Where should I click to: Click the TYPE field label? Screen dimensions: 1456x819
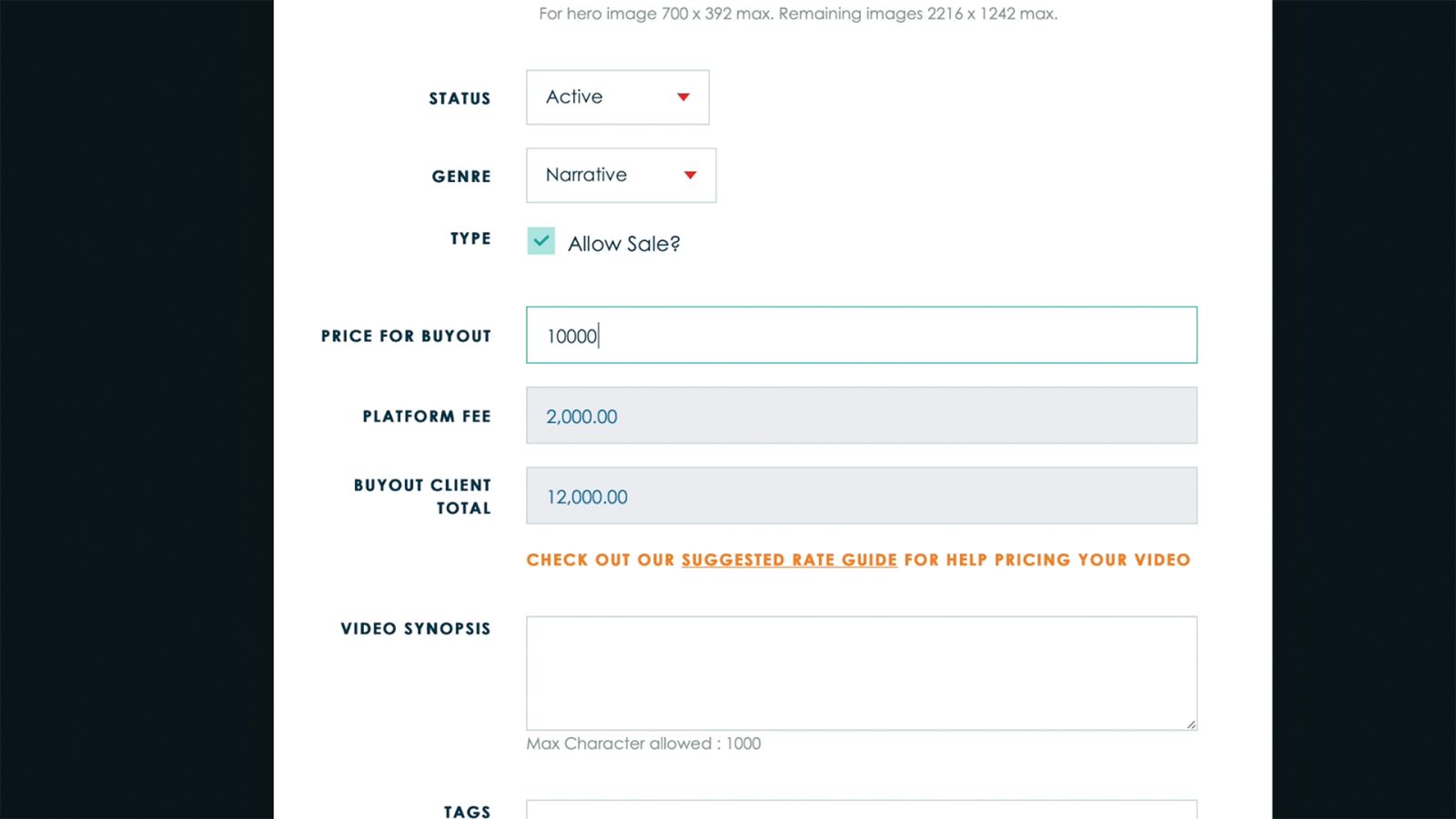[x=470, y=238]
